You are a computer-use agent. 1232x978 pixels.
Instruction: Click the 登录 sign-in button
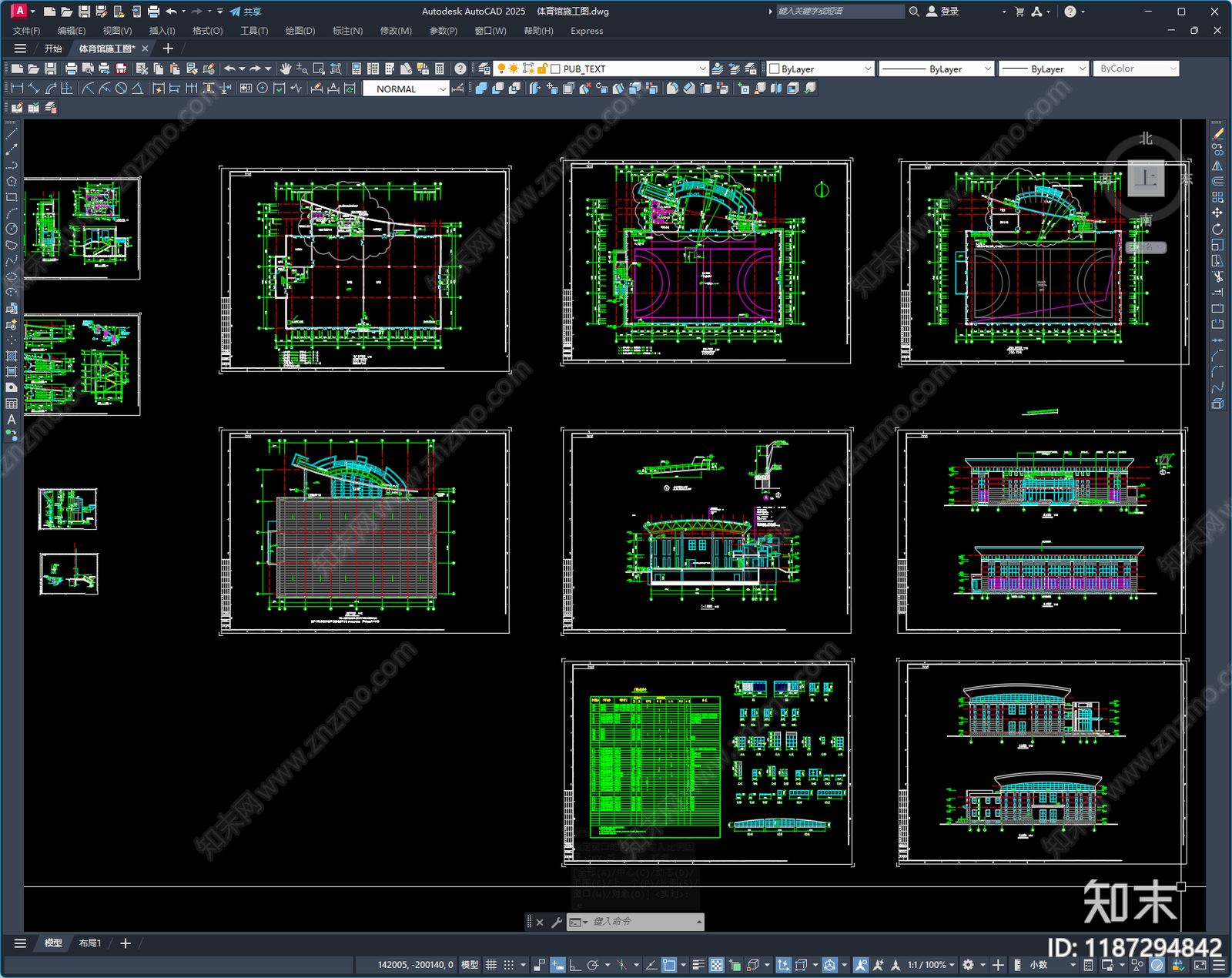(x=942, y=12)
